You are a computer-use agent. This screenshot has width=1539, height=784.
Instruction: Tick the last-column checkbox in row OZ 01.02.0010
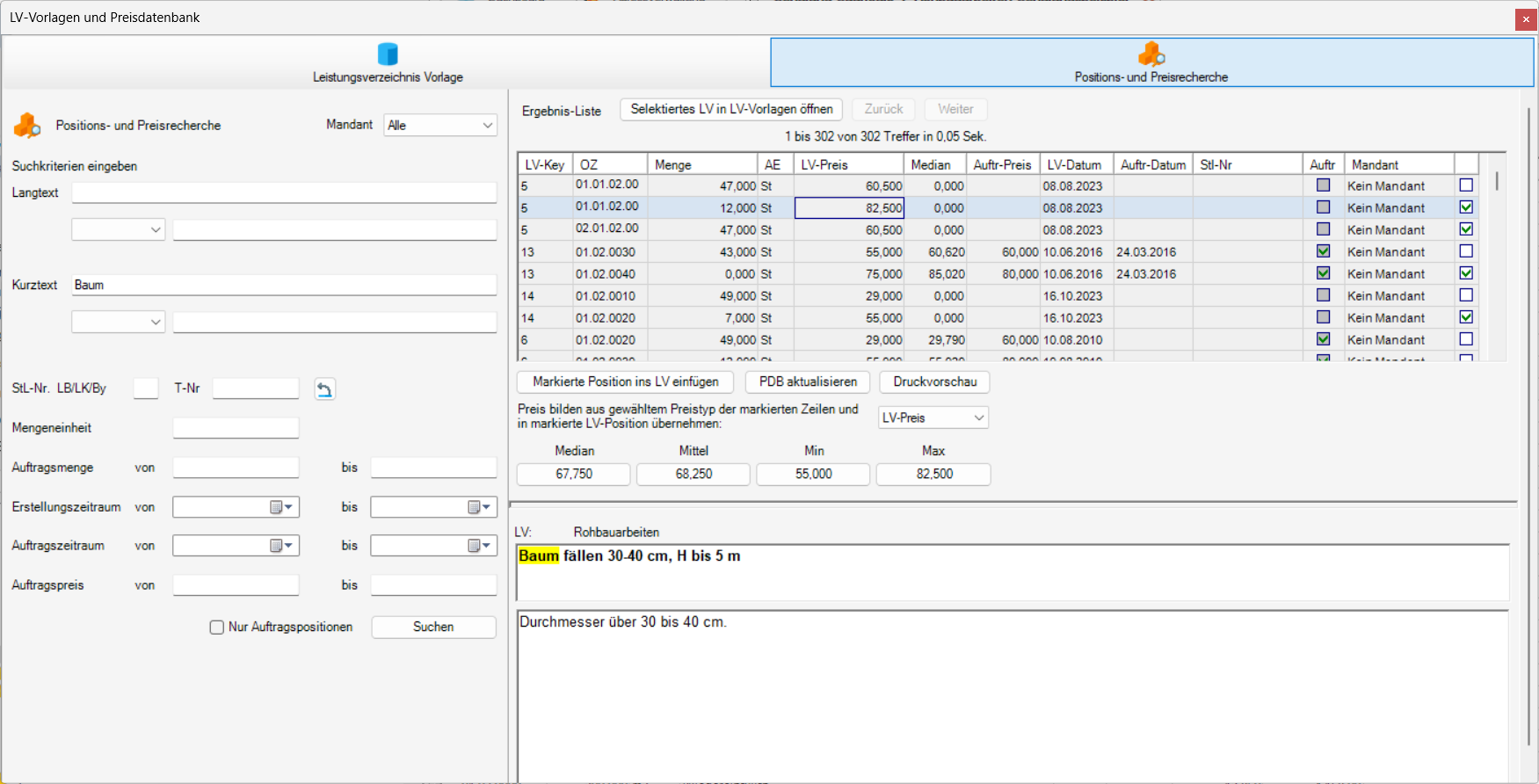pyautogui.click(x=1466, y=295)
